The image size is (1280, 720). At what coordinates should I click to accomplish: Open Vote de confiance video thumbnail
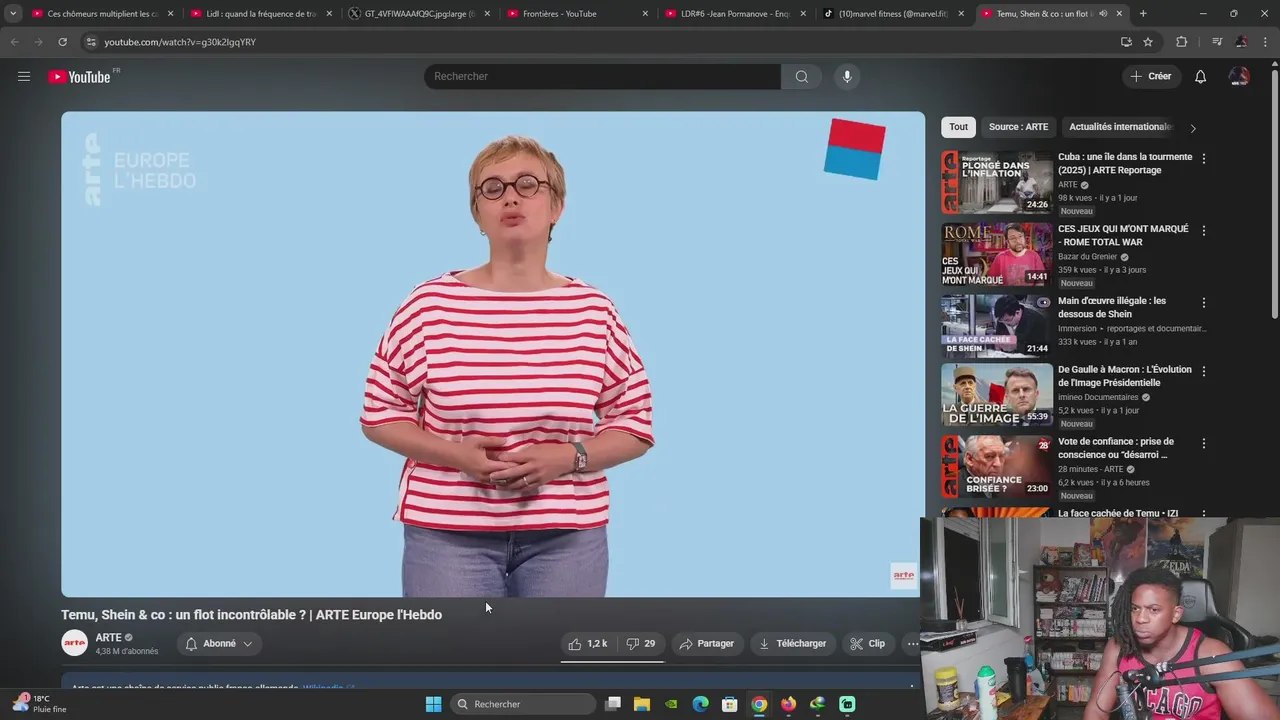tap(997, 467)
